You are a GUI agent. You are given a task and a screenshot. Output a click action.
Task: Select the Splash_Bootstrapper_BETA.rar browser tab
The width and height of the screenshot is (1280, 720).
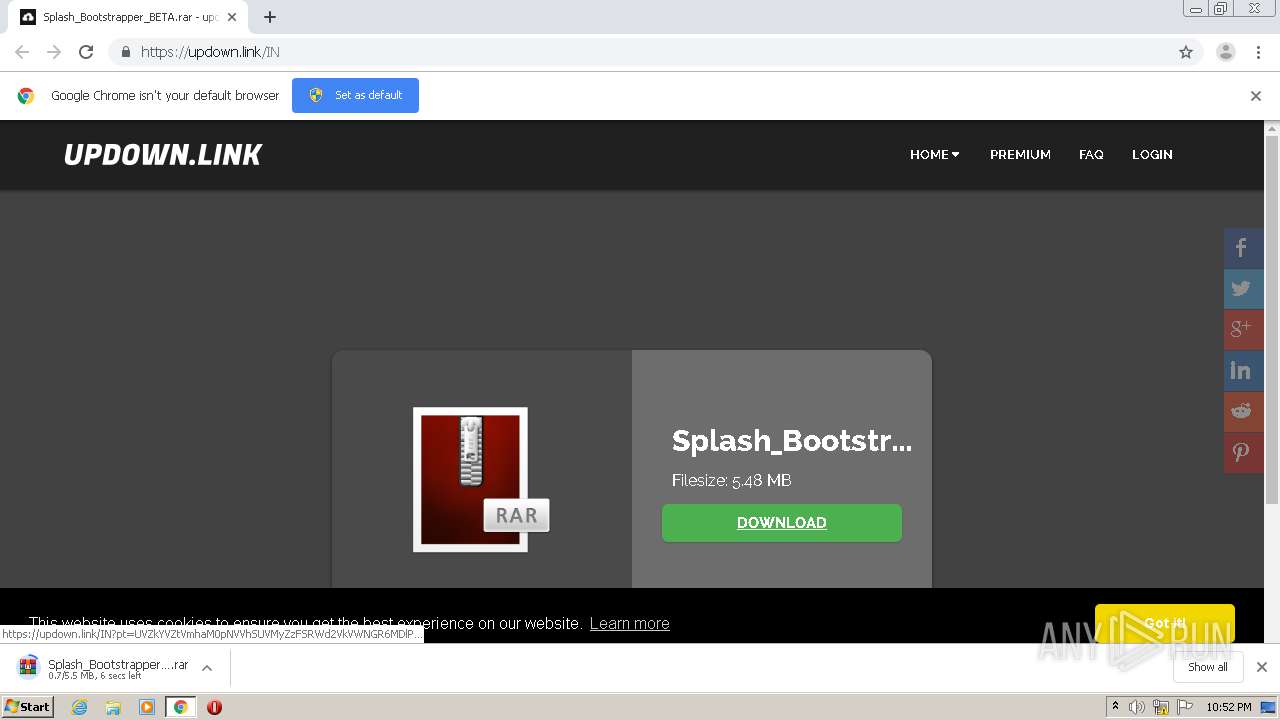(x=128, y=17)
